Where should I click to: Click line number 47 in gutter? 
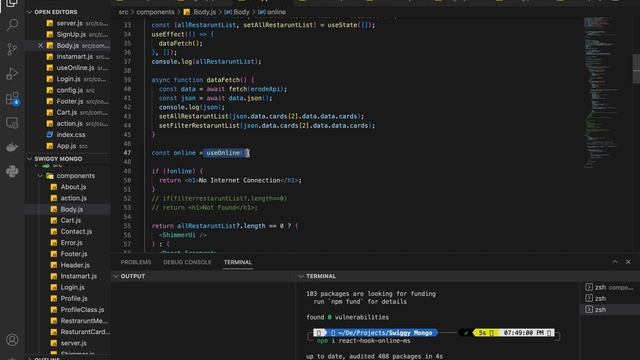127,153
